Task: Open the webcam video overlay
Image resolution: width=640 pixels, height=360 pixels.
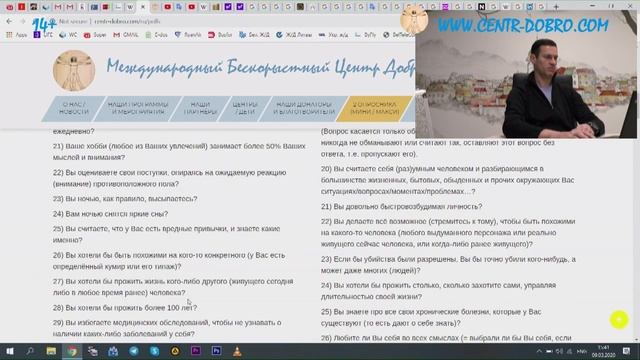Action: click(526, 74)
